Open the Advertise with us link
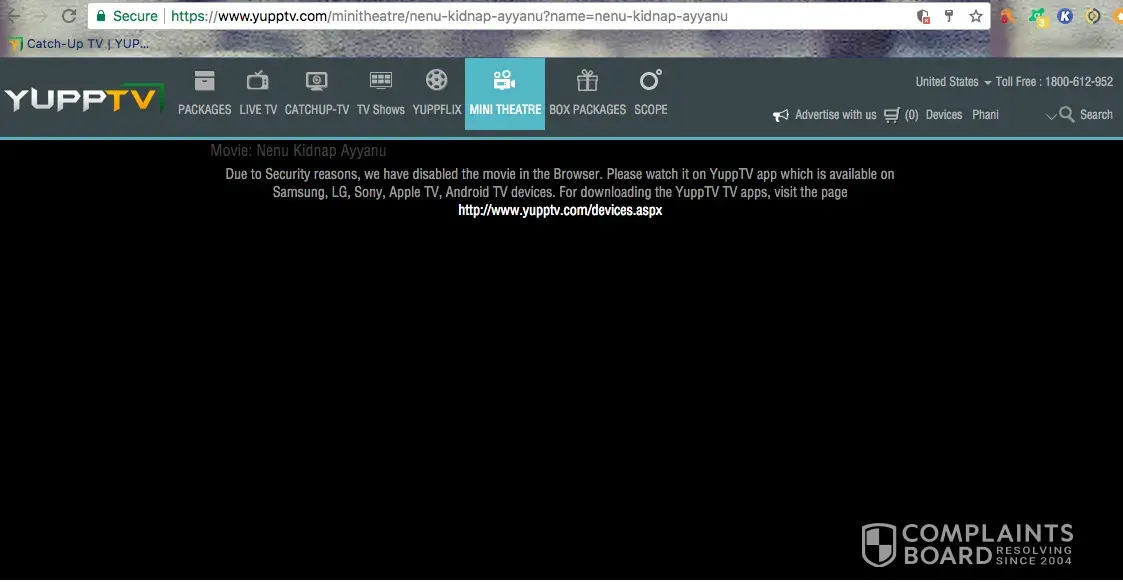Viewport: 1123px width, 587px height. pyautogui.click(x=835, y=115)
